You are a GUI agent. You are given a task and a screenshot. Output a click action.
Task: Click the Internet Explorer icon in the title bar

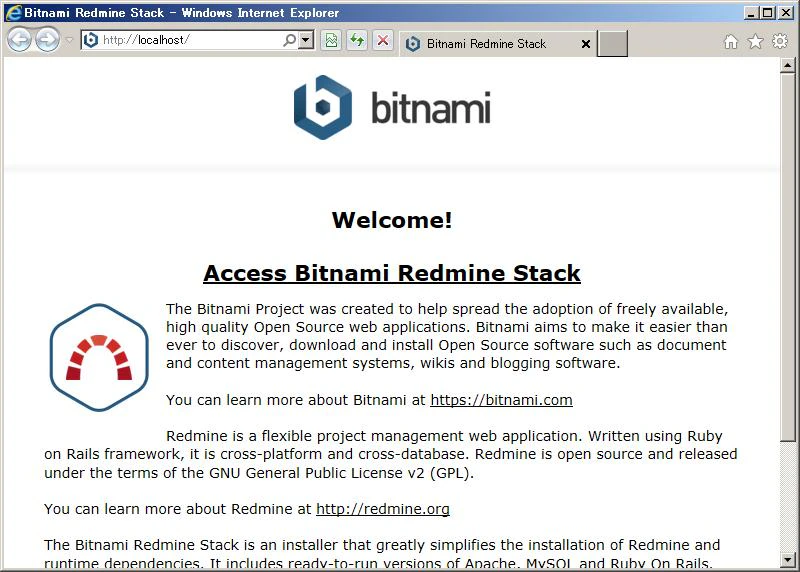pyautogui.click(x=13, y=12)
